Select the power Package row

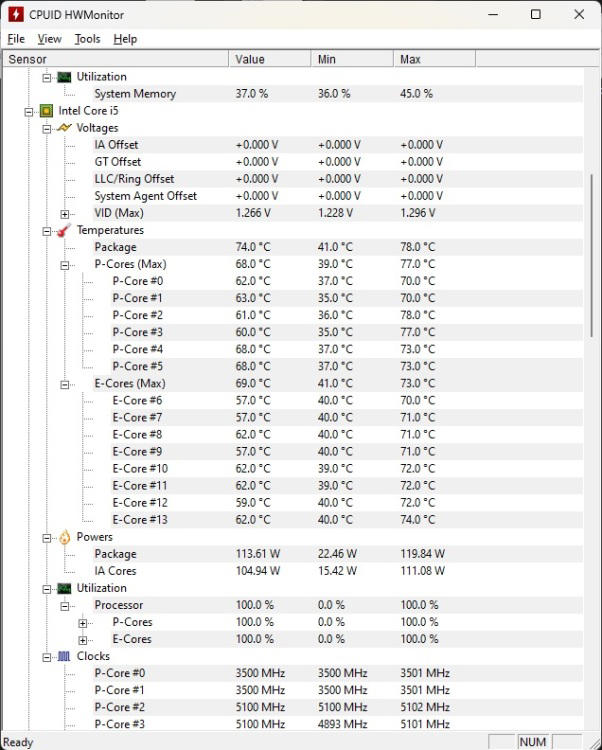click(338, 554)
